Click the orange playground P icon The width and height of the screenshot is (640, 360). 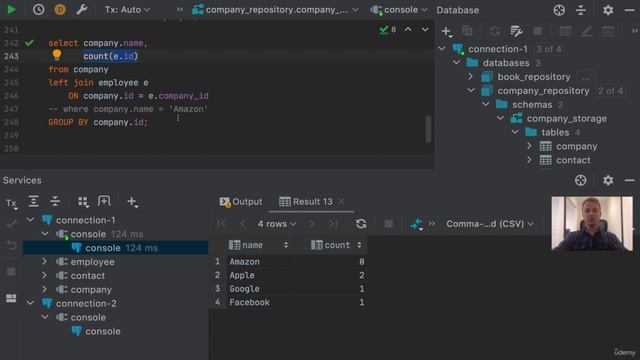click(60, 9)
